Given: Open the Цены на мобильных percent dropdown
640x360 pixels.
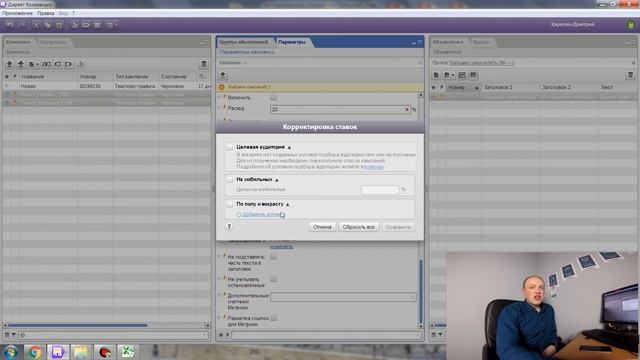Looking at the screenshot, I should (380, 189).
